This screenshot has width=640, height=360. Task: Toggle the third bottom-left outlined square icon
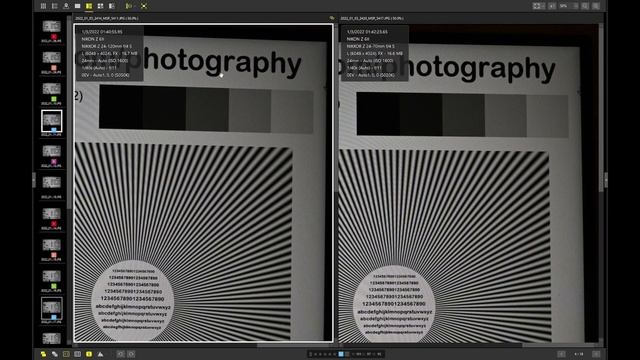pos(66,354)
